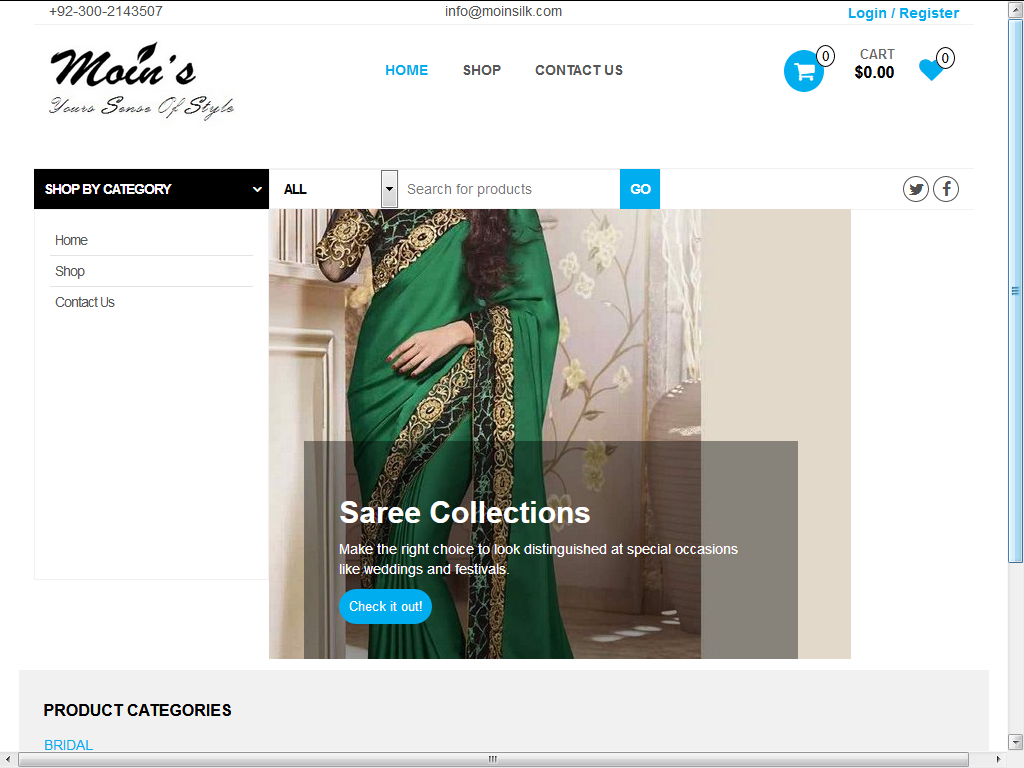Open the wishlist heart icon
The height and width of the screenshot is (768, 1024).
[931, 69]
